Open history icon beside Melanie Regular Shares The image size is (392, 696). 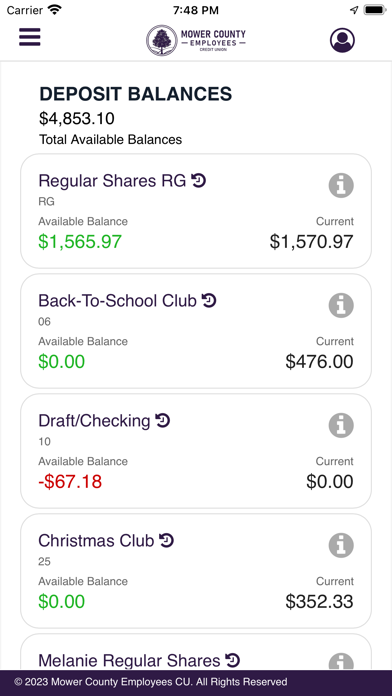point(233,660)
